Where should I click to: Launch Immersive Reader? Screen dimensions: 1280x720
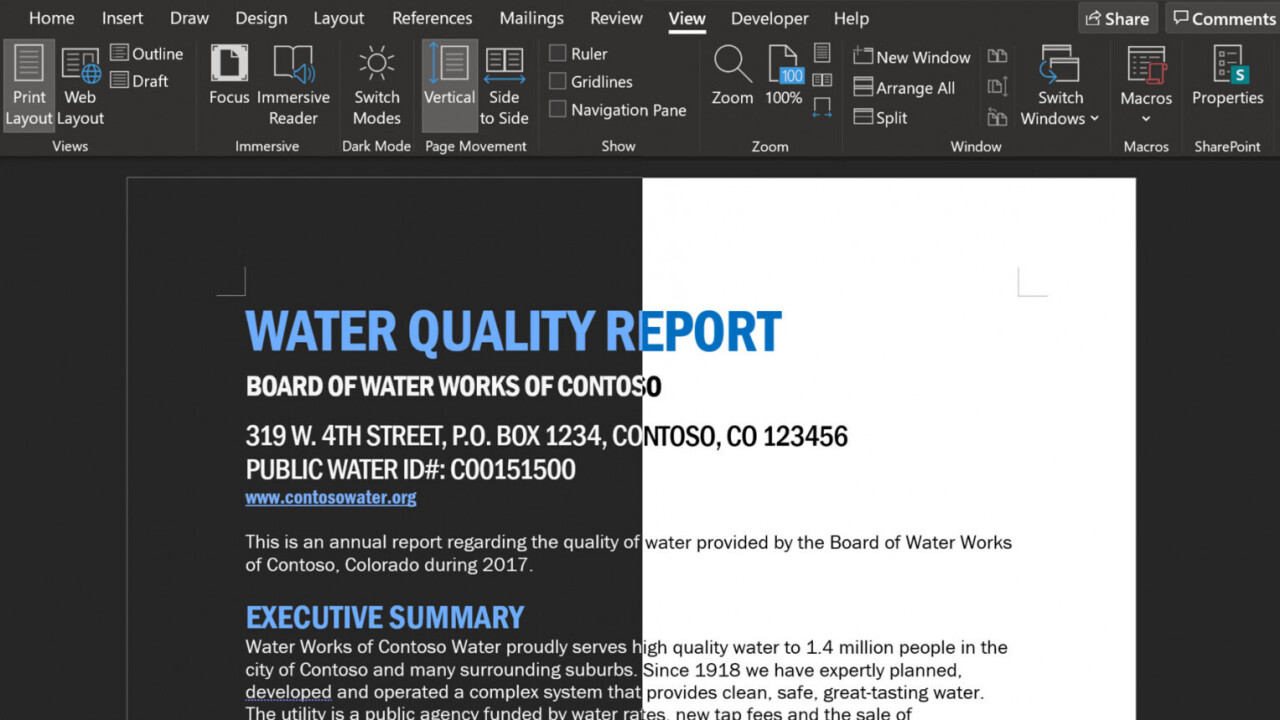tap(293, 65)
